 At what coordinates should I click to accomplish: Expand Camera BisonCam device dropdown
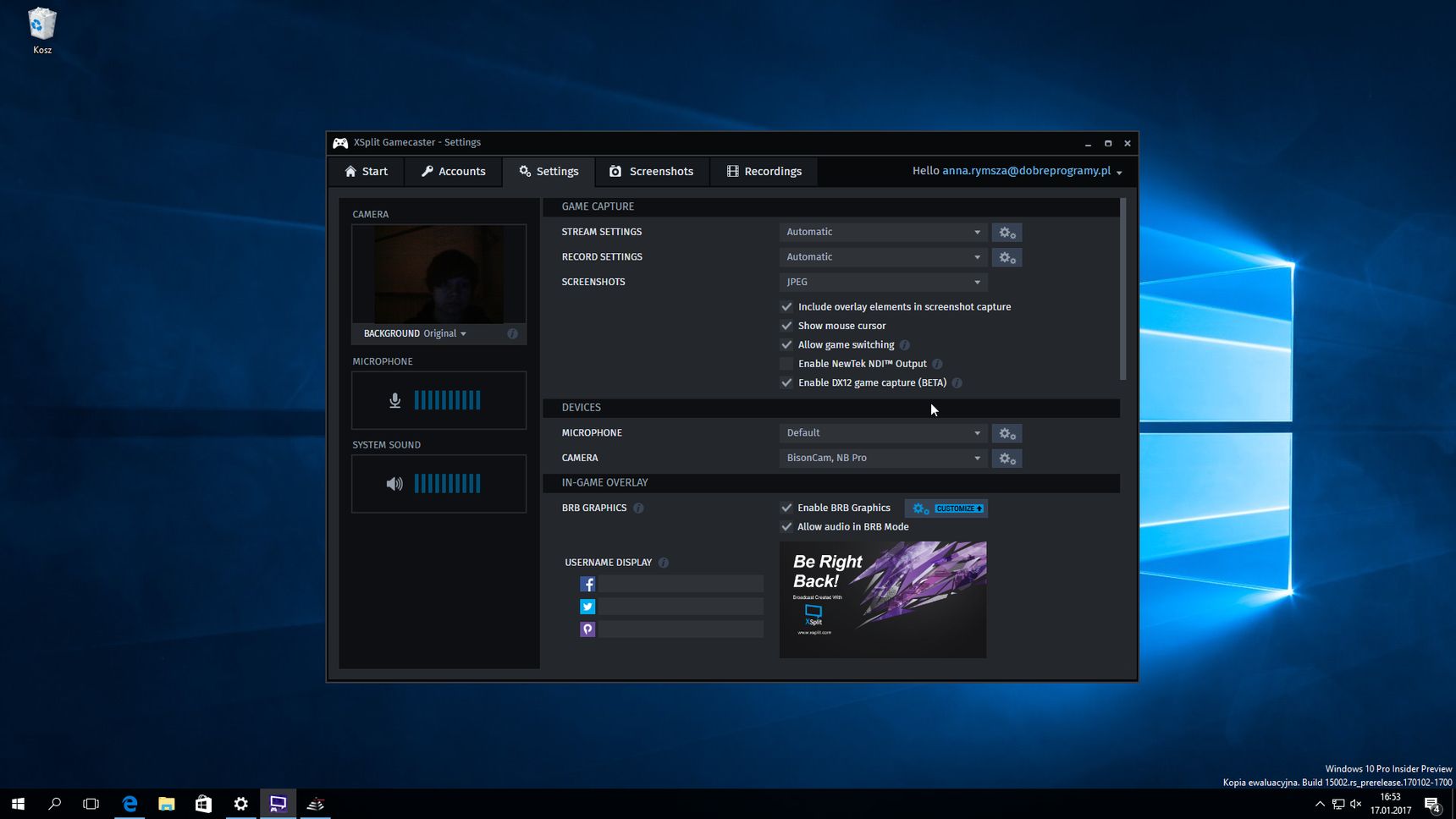point(883,458)
